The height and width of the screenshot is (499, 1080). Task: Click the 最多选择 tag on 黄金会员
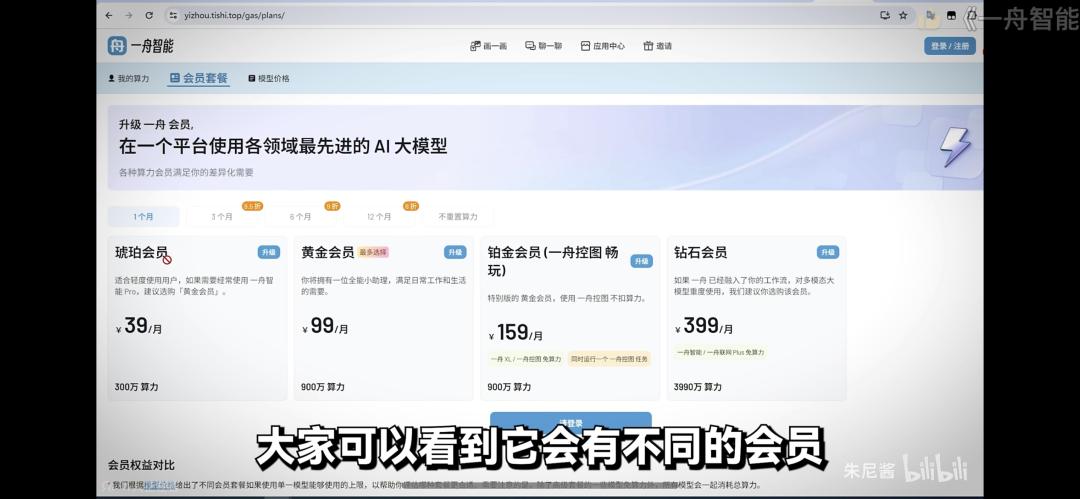click(373, 253)
